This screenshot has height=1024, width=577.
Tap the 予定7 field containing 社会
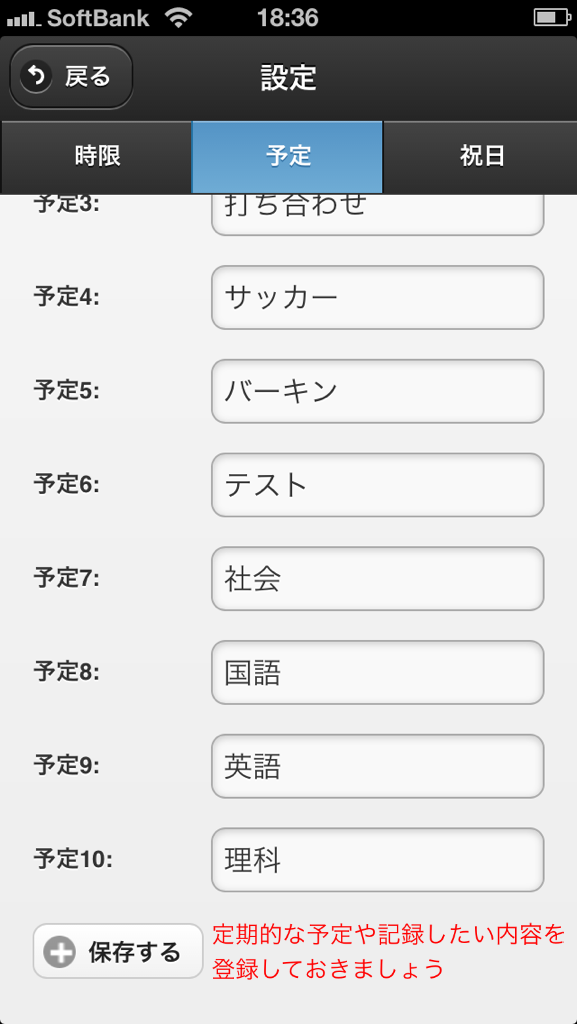click(377, 579)
